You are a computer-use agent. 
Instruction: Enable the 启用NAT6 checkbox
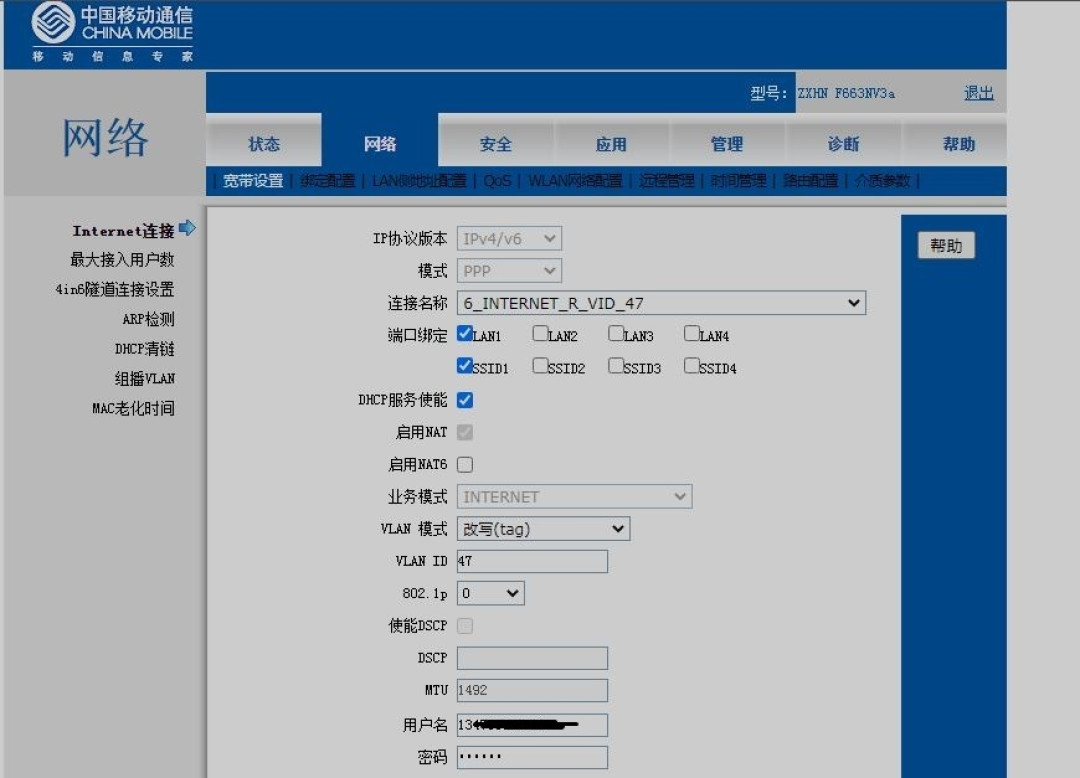(465, 465)
